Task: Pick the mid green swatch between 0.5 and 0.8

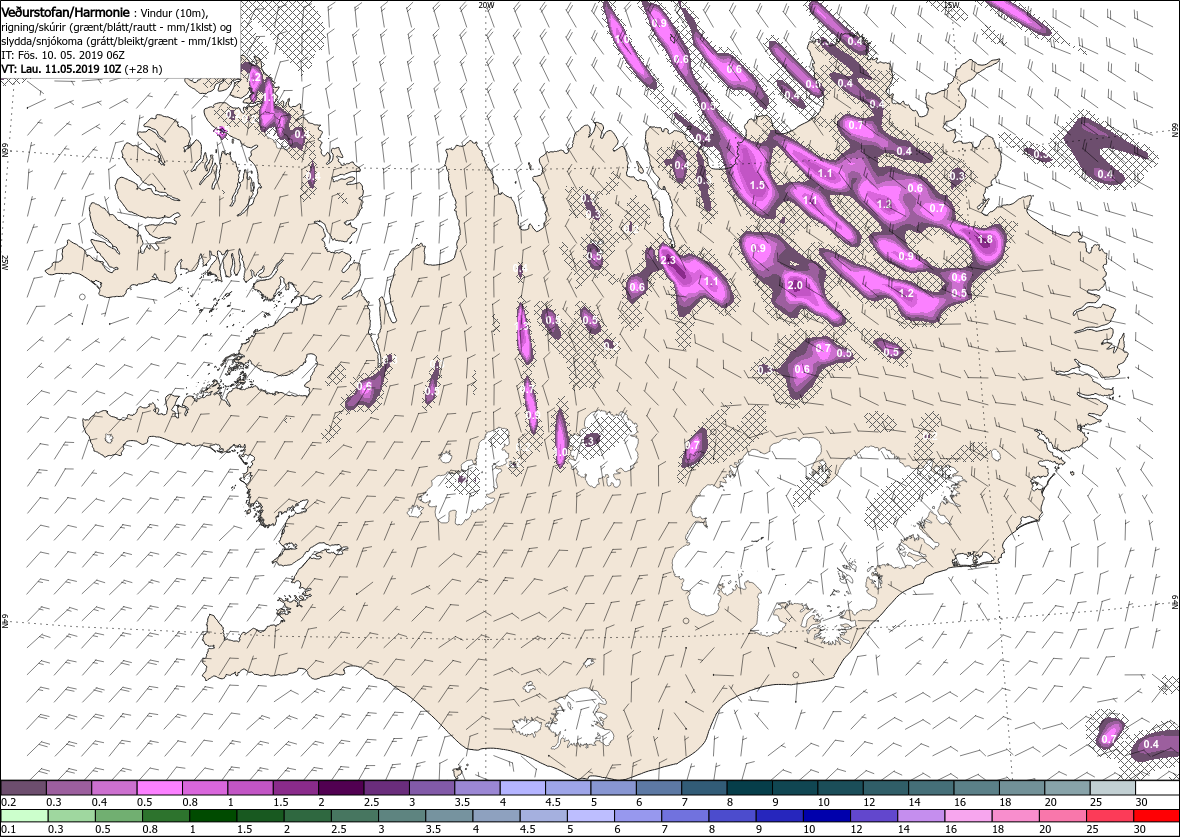Action: click(119, 816)
